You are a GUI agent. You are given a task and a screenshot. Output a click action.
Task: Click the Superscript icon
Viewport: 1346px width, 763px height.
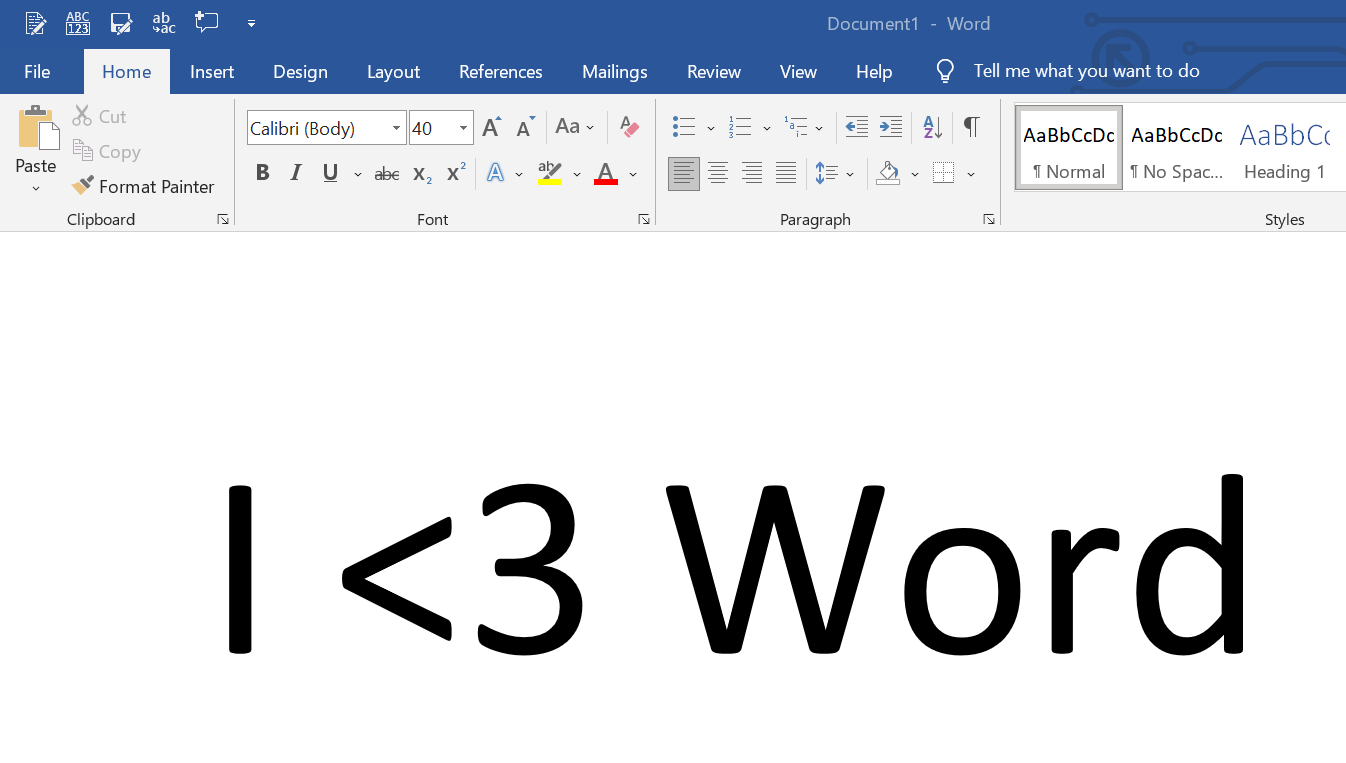(x=454, y=172)
